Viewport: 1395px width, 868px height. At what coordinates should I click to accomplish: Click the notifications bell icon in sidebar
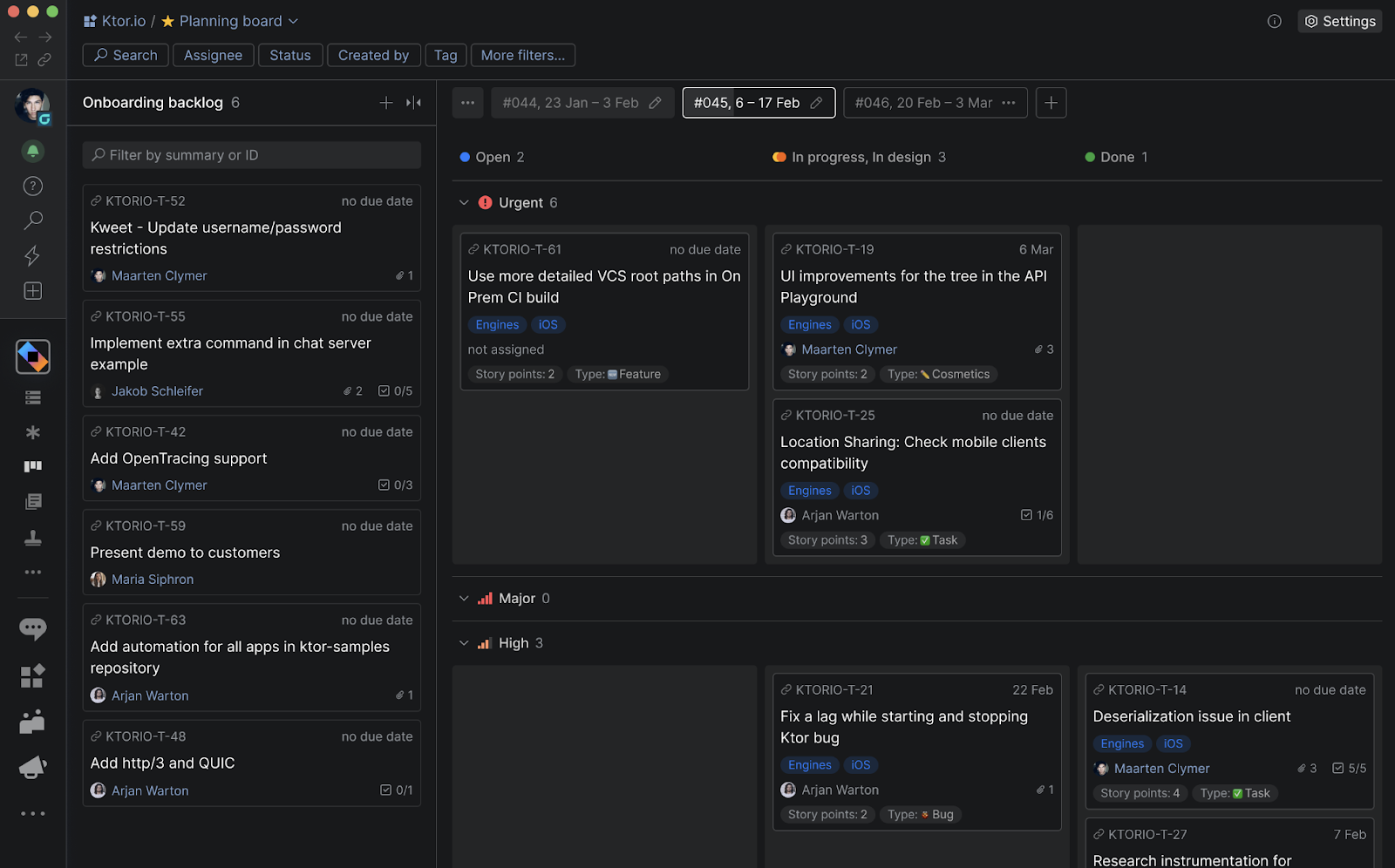tap(32, 152)
